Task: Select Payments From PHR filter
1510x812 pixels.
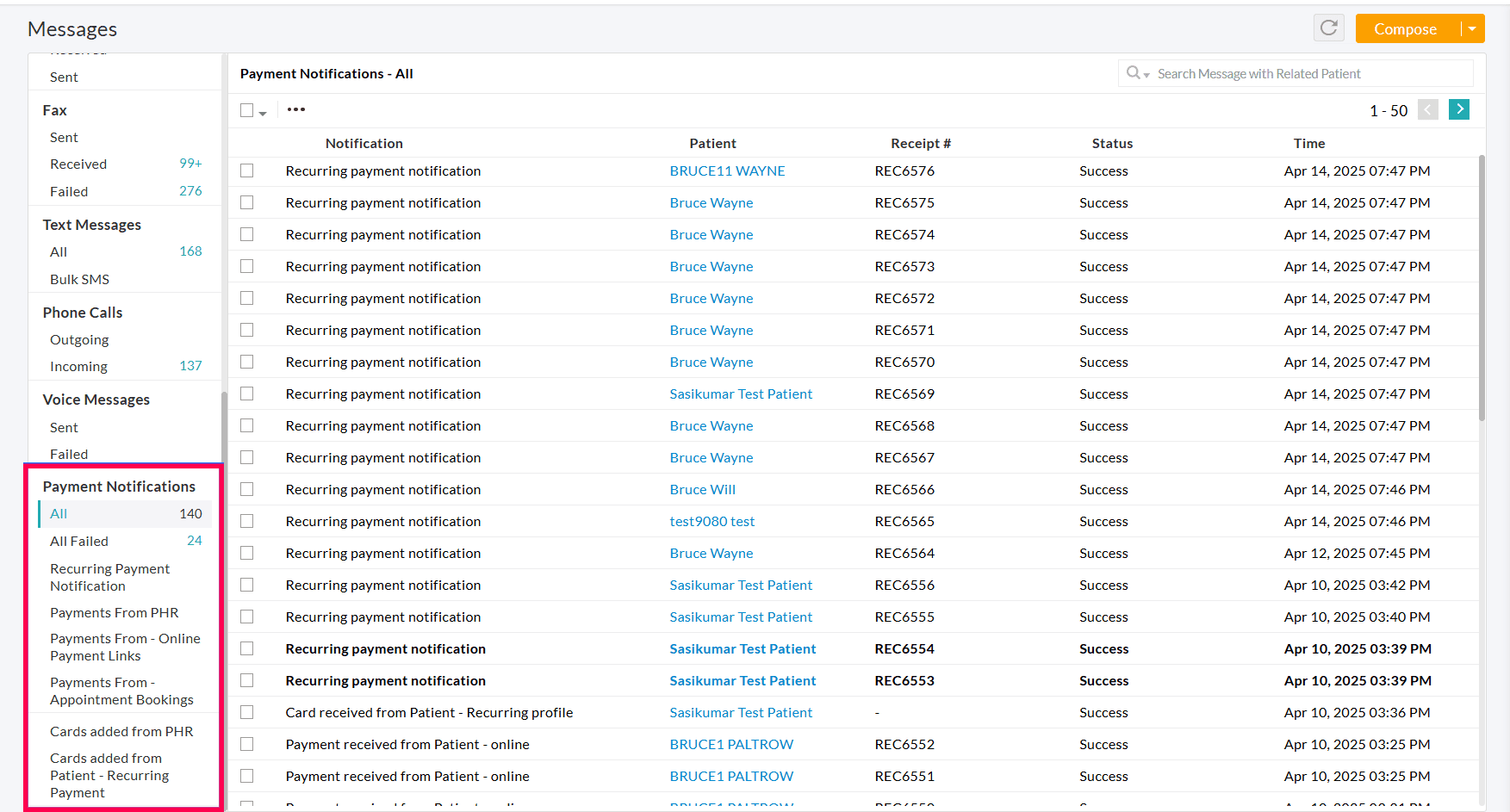Action: click(x=114, y=612)
